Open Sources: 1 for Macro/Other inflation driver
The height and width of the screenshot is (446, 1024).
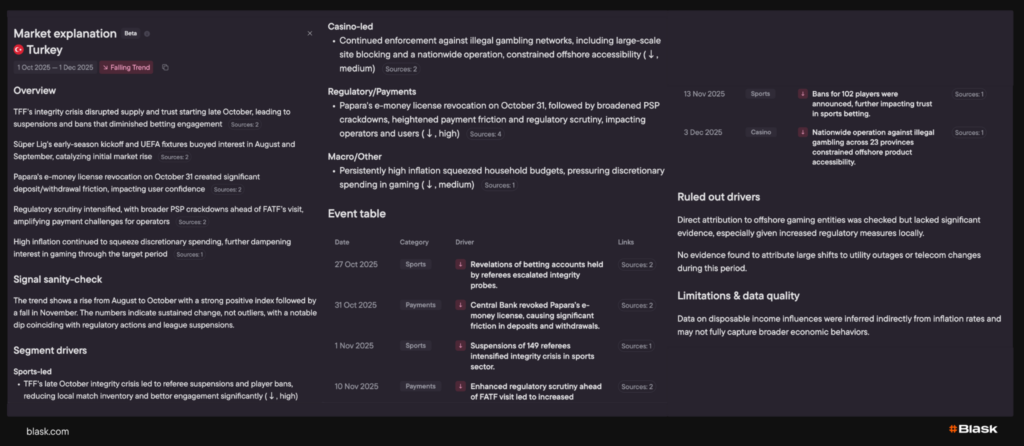coord(499,185)
